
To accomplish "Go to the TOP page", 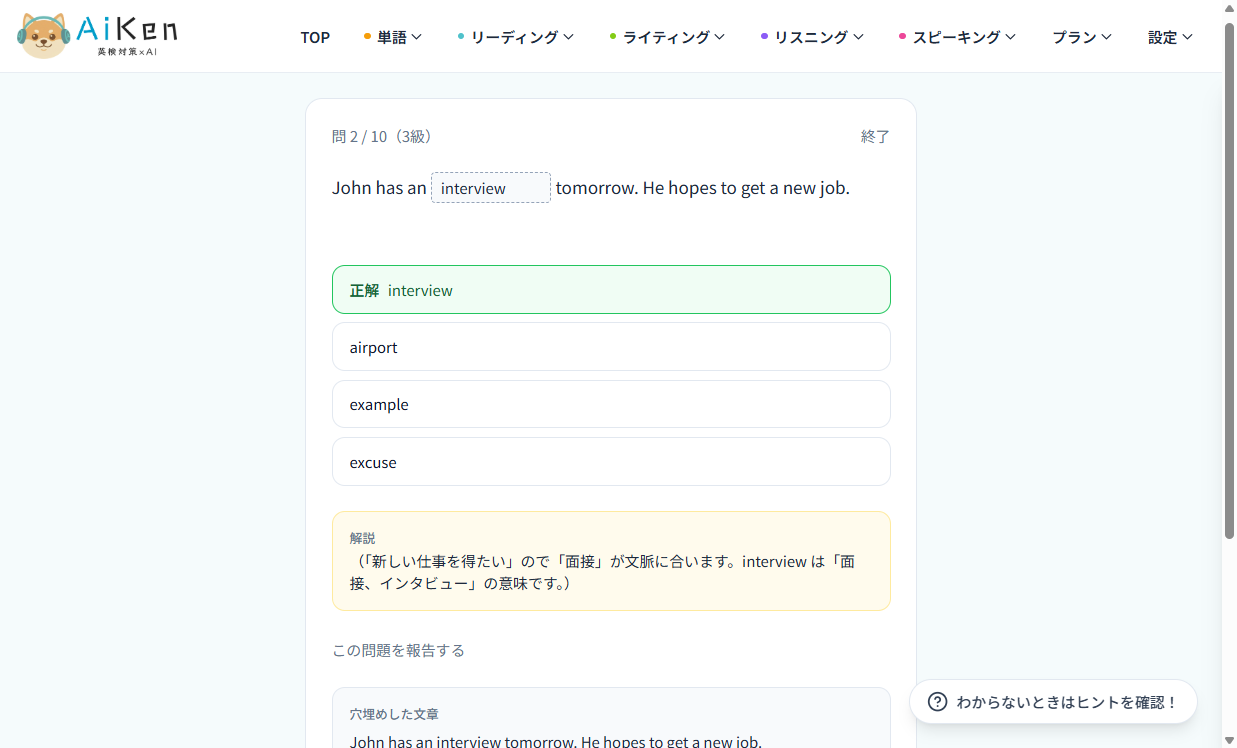I will (315, 37).
